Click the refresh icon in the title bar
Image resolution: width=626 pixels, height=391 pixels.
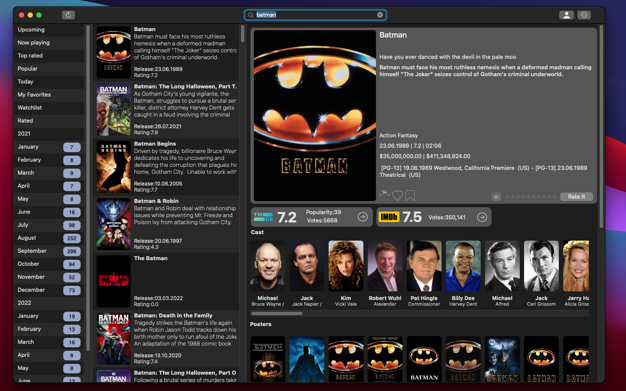pos(68,15)
